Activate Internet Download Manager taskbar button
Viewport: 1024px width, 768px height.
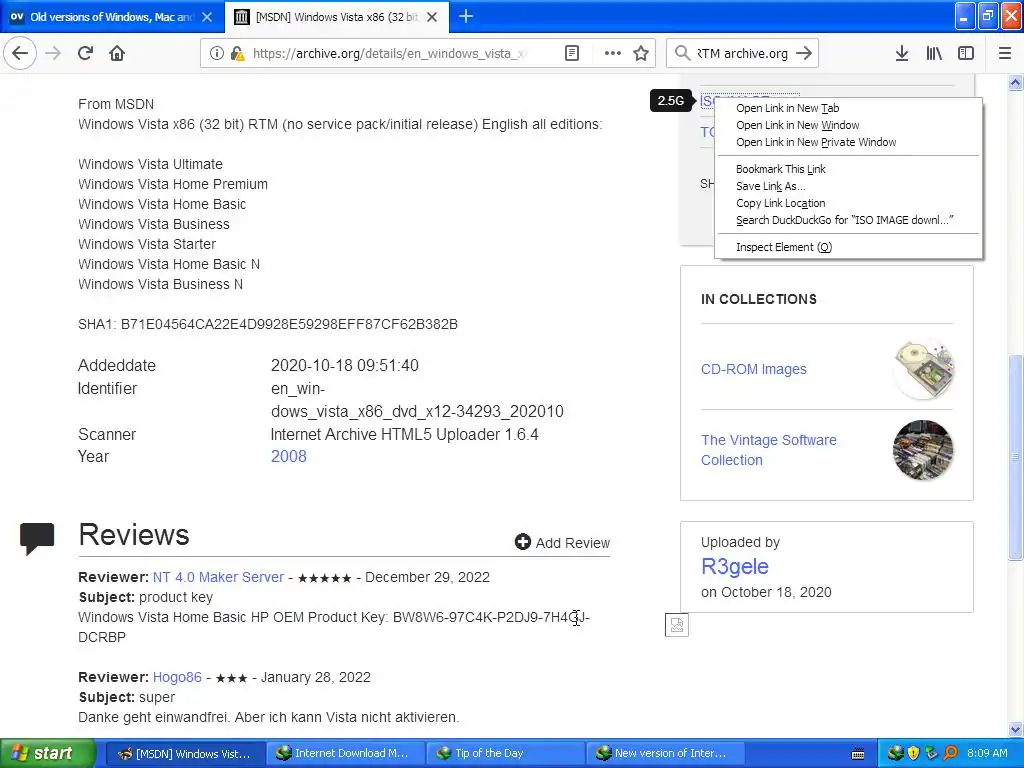pyautogui.click(x=344, y=754)
